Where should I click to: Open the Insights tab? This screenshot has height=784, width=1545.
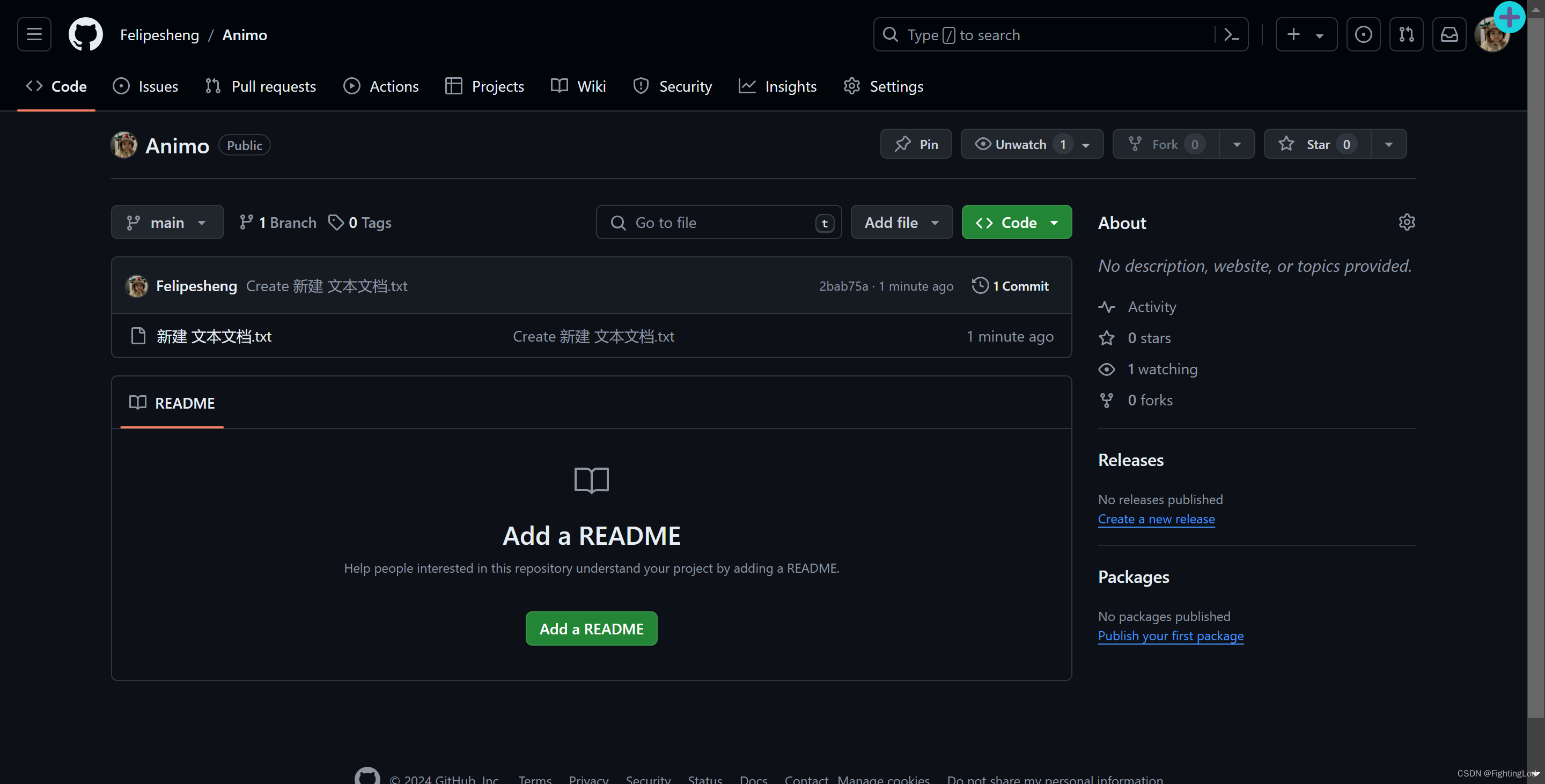[x=778, y=86]
